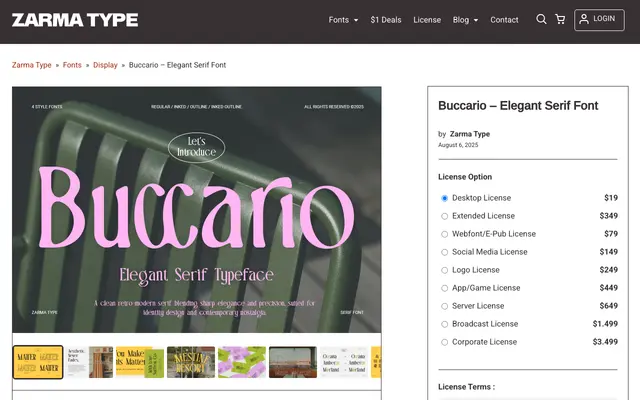This screenshot has height=400, width=640.
Task: Open the shopping cart icon
Action: 560,19
